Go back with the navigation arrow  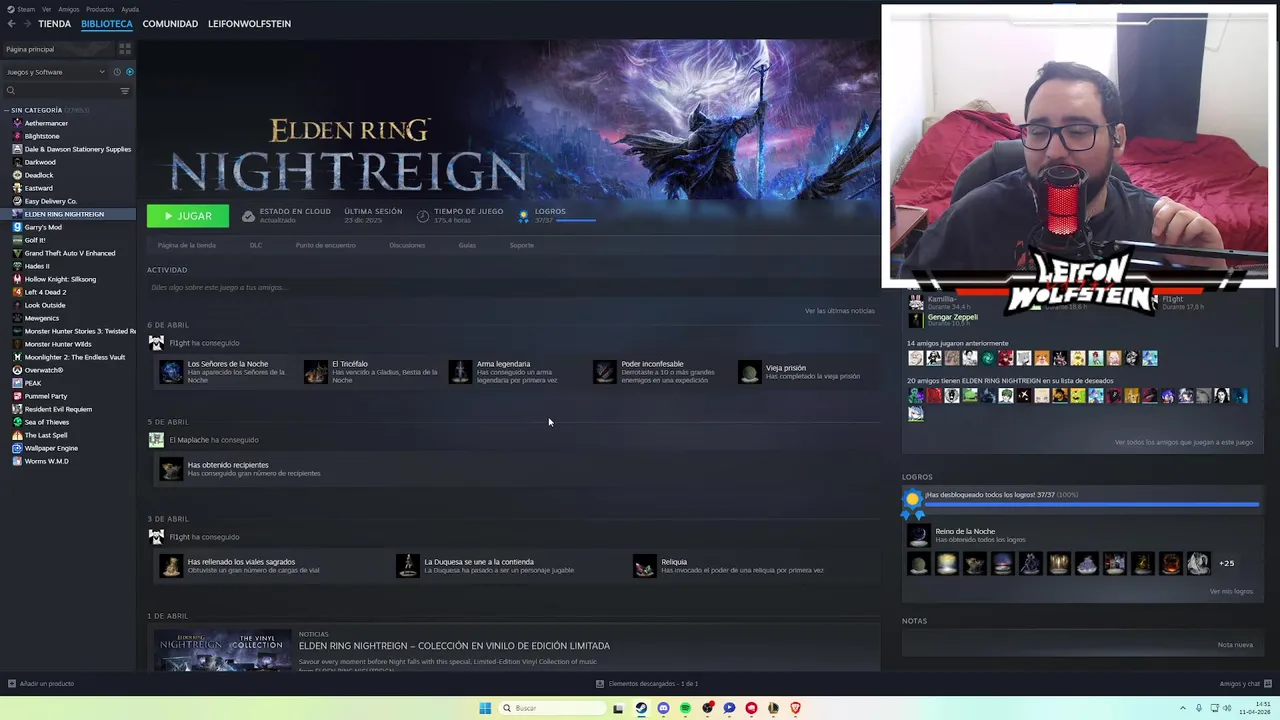pyautogui.click(x=12, y=24)
